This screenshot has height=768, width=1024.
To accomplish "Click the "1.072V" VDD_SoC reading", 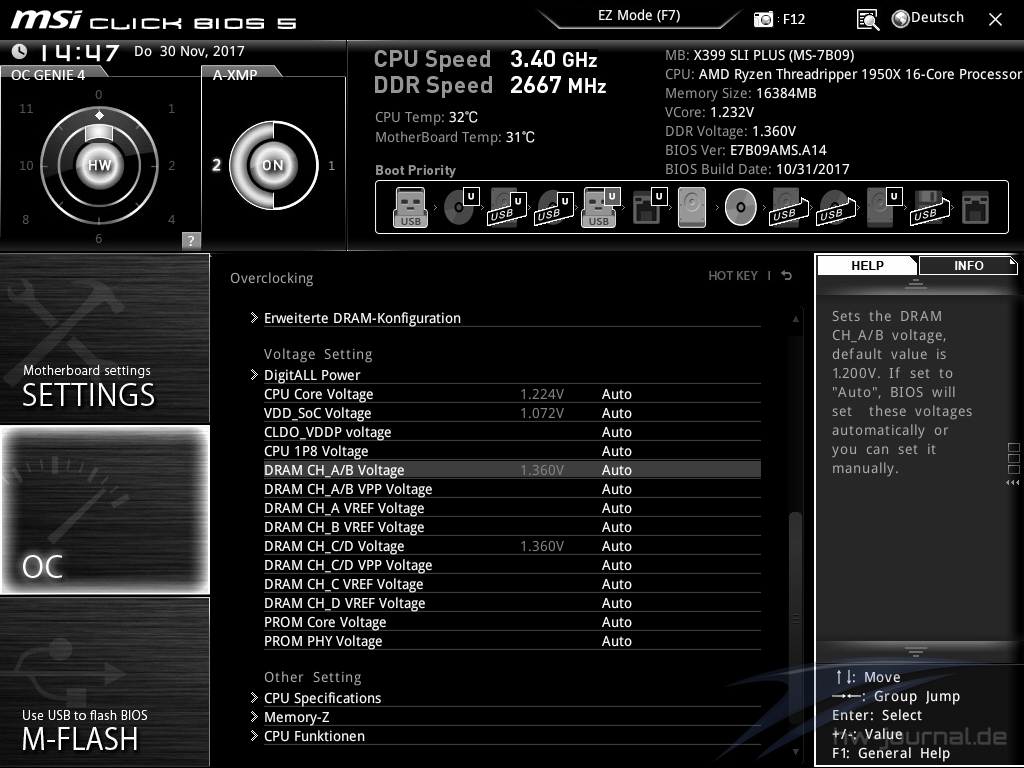I will (x=542, y=413).
